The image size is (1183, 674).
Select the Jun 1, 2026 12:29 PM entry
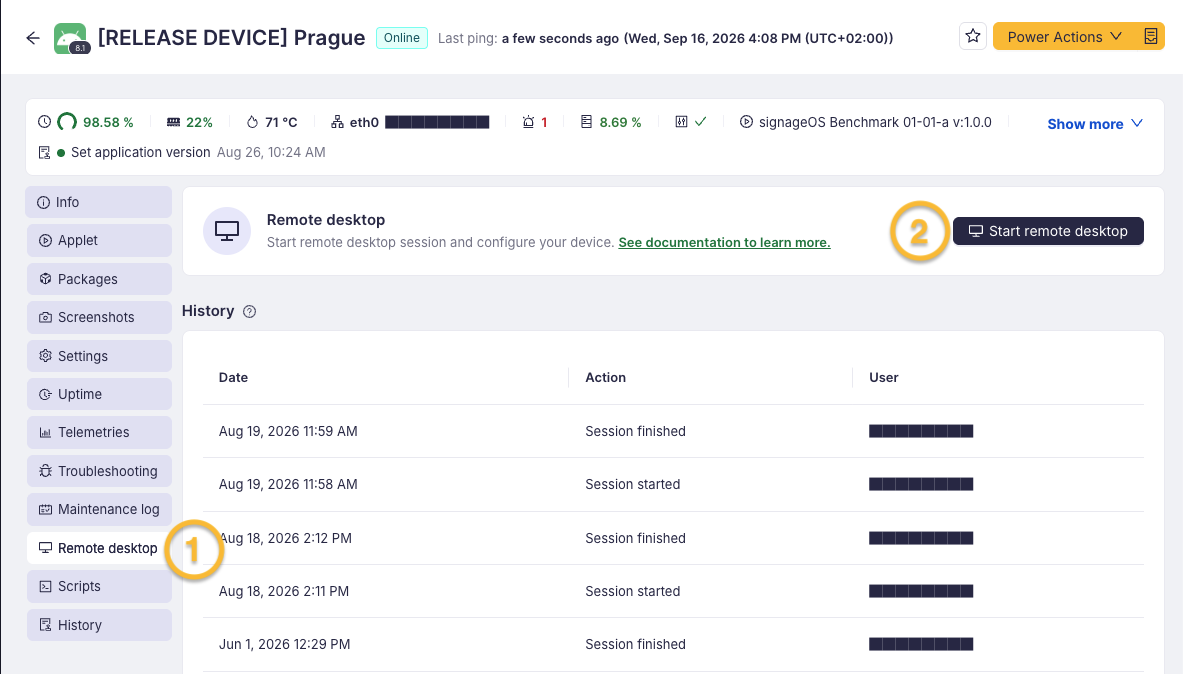pyautogui.click(x=673, y=645)
